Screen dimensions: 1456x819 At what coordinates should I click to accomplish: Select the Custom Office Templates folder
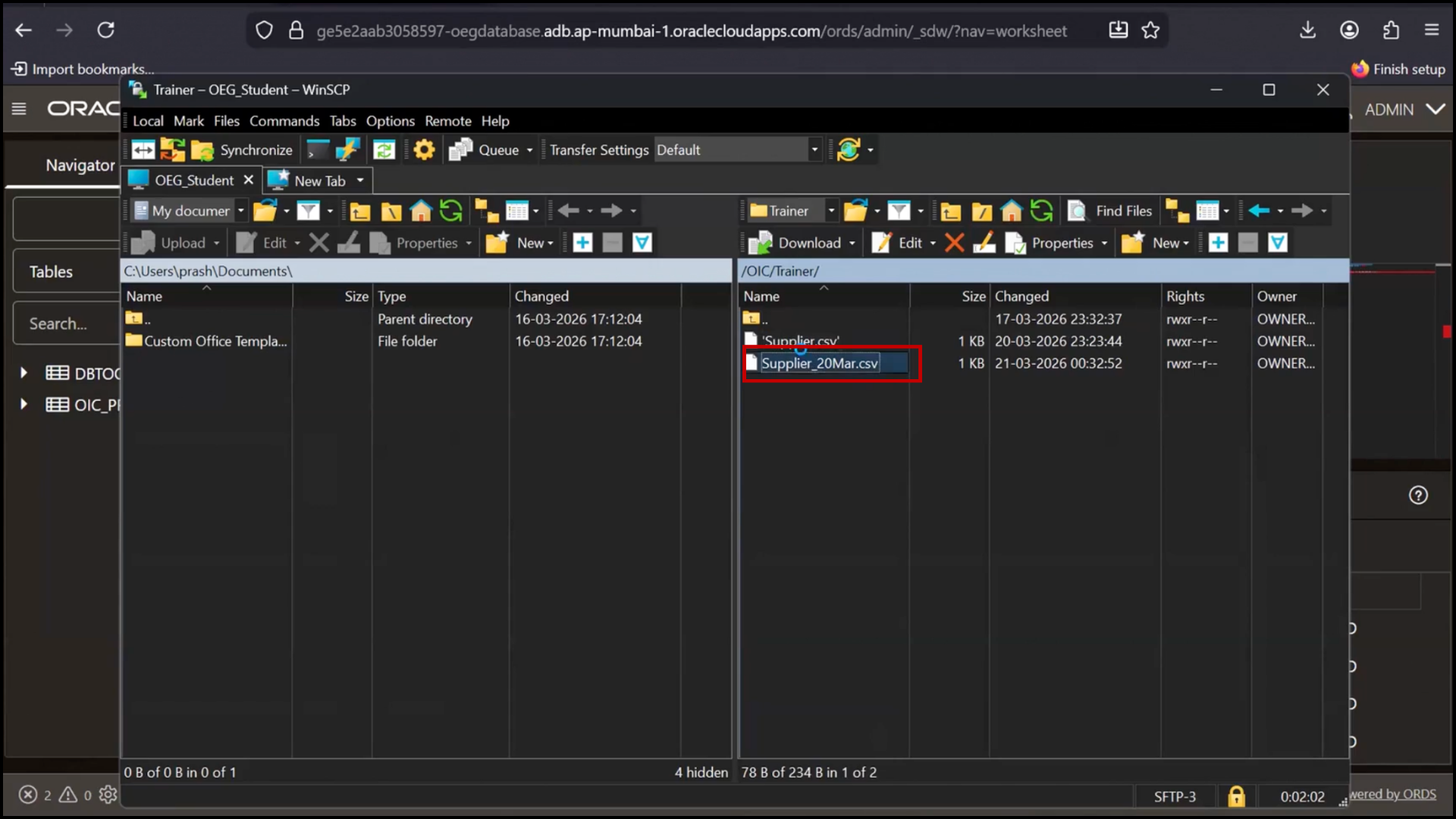coord(206,341)
